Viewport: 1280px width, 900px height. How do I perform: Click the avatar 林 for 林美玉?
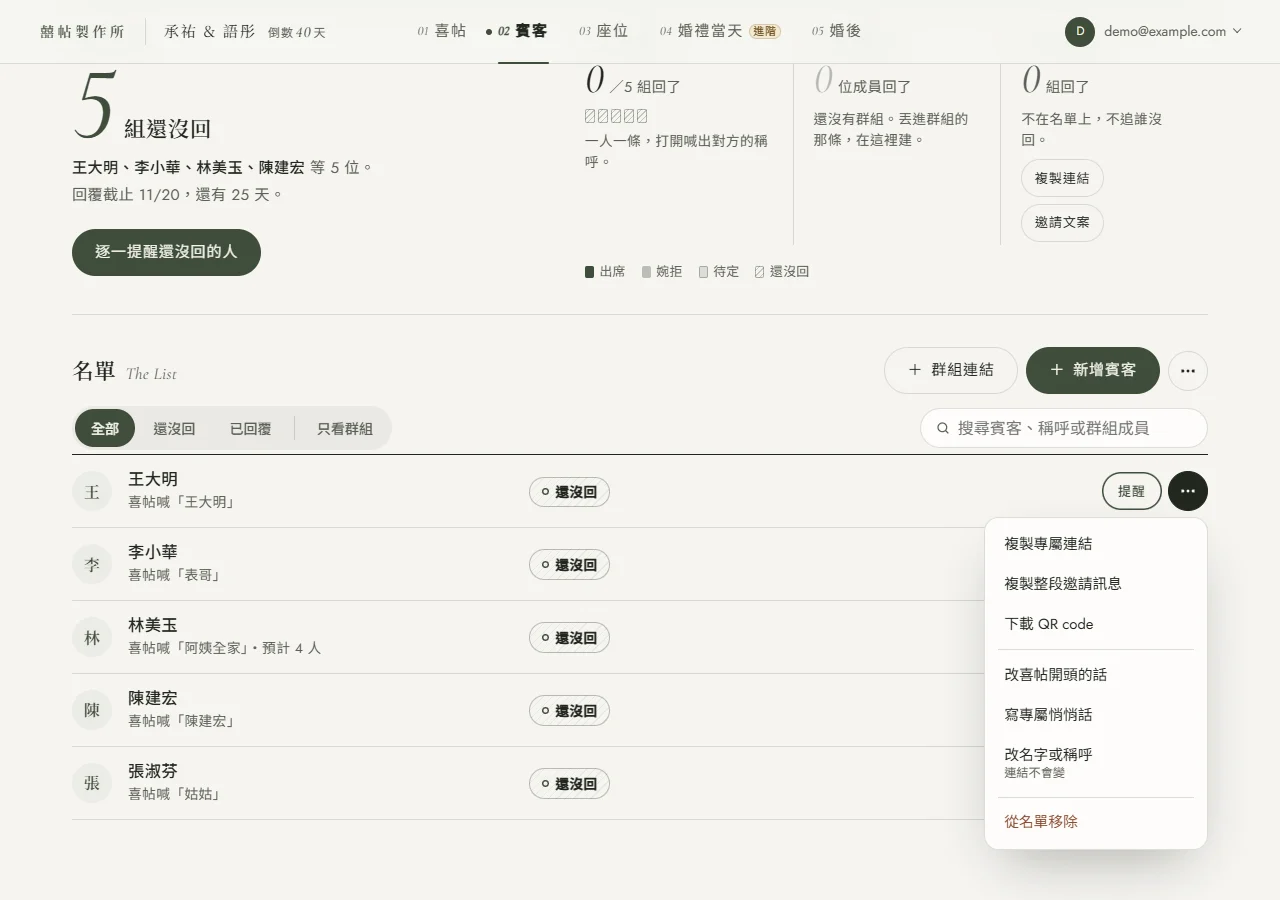click(x=92, y=637)
